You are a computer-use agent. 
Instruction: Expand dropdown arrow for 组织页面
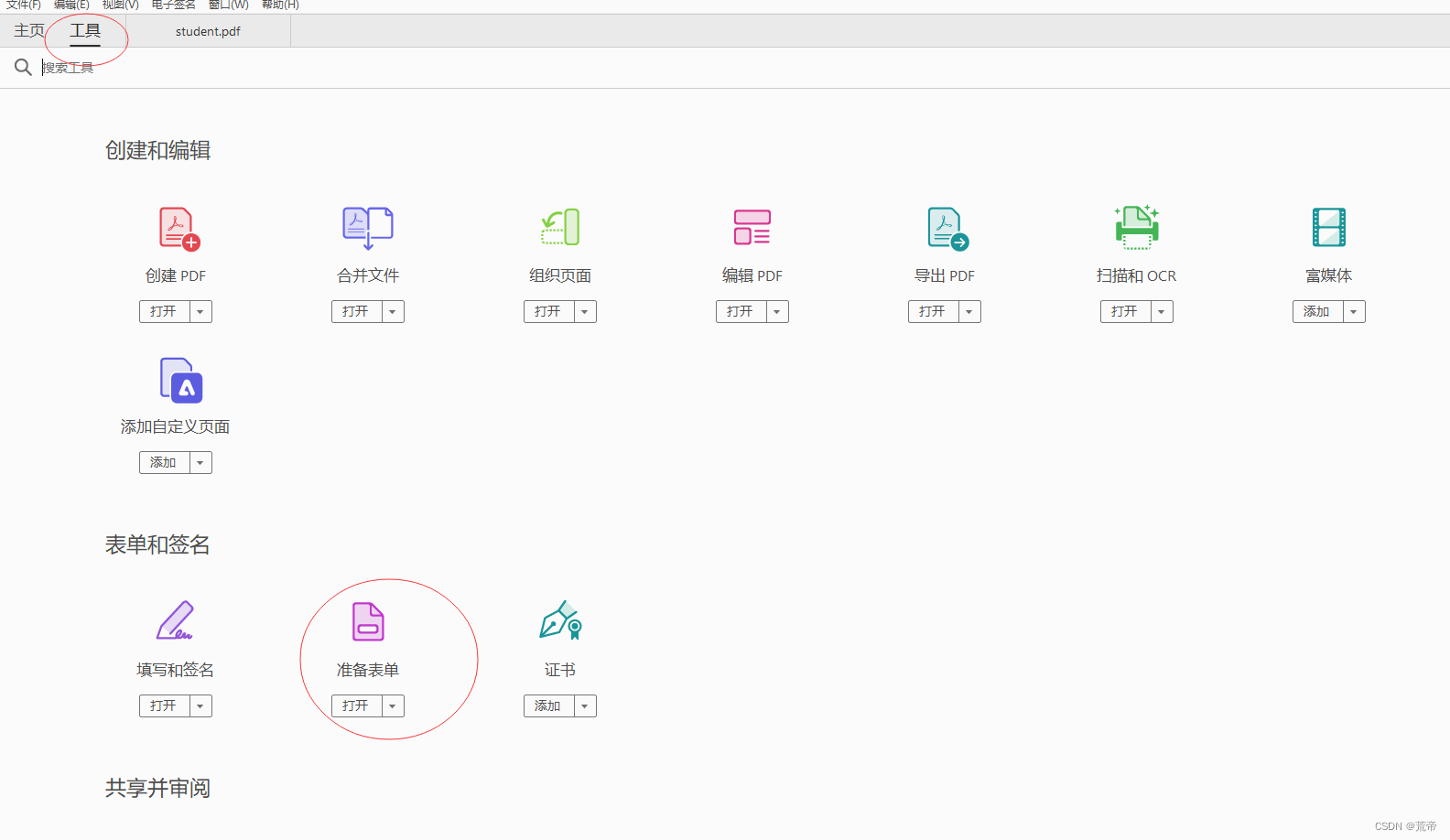click(x=585, y=312)
